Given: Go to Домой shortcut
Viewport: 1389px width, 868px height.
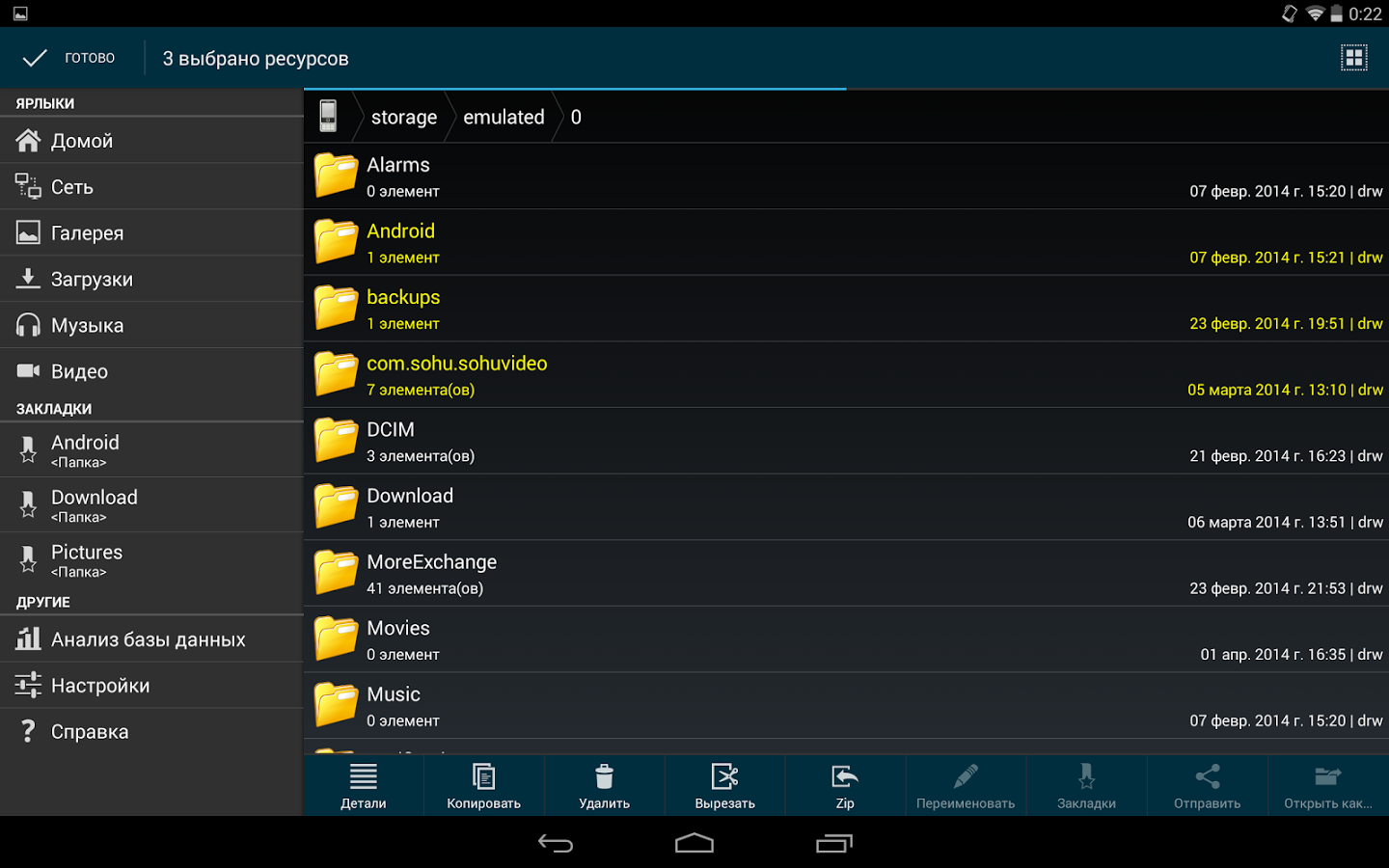Looking at the screenshot, I should (151, 141).
